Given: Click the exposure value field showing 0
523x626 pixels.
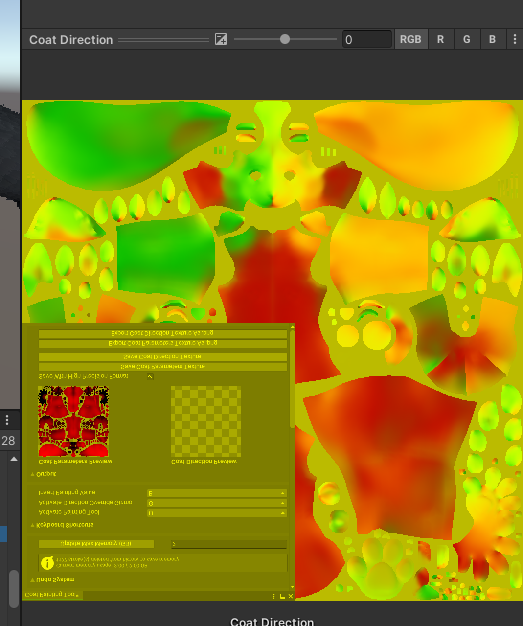Looking at the screenshot, I should 366,39.
